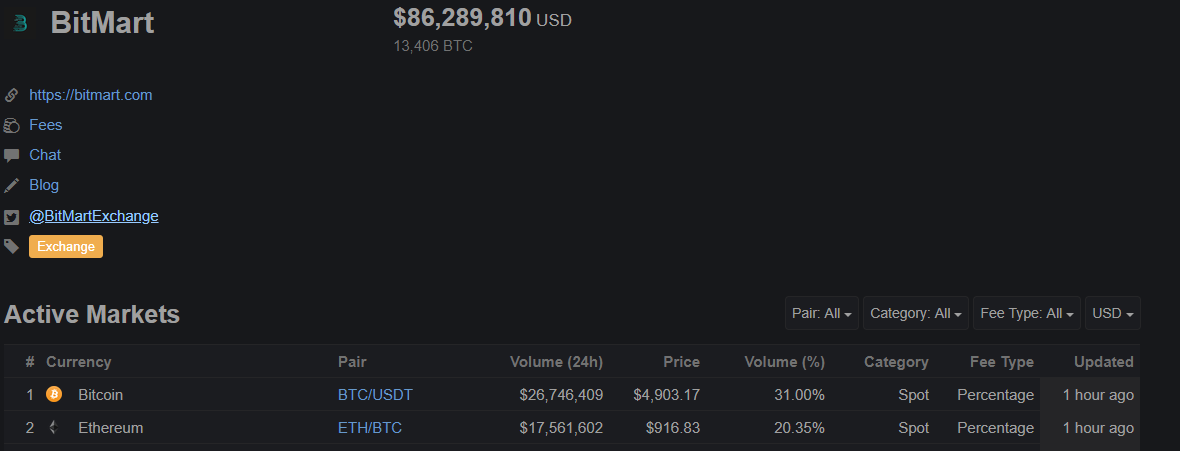Click the chain link icon beside website URL

[x=11, y=96]
